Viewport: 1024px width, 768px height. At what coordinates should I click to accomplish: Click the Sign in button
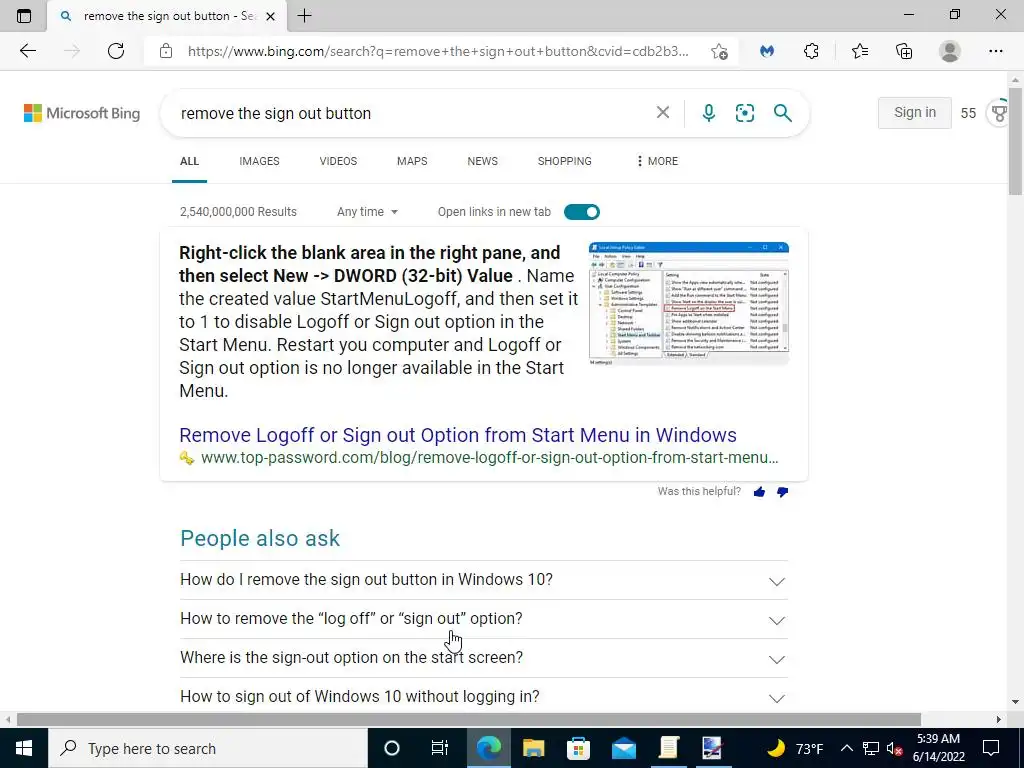[914, 112]
